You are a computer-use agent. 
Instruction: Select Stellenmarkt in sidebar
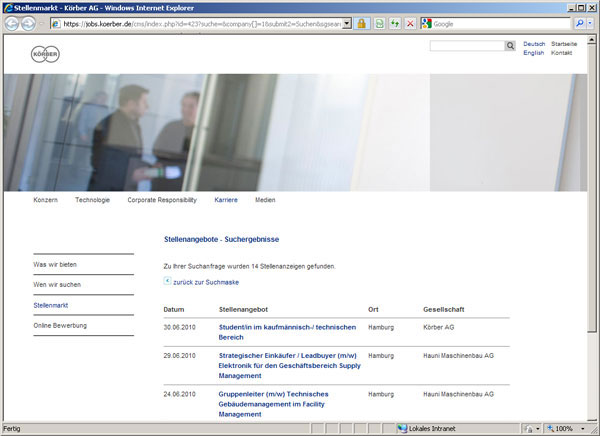coord(51,305)
